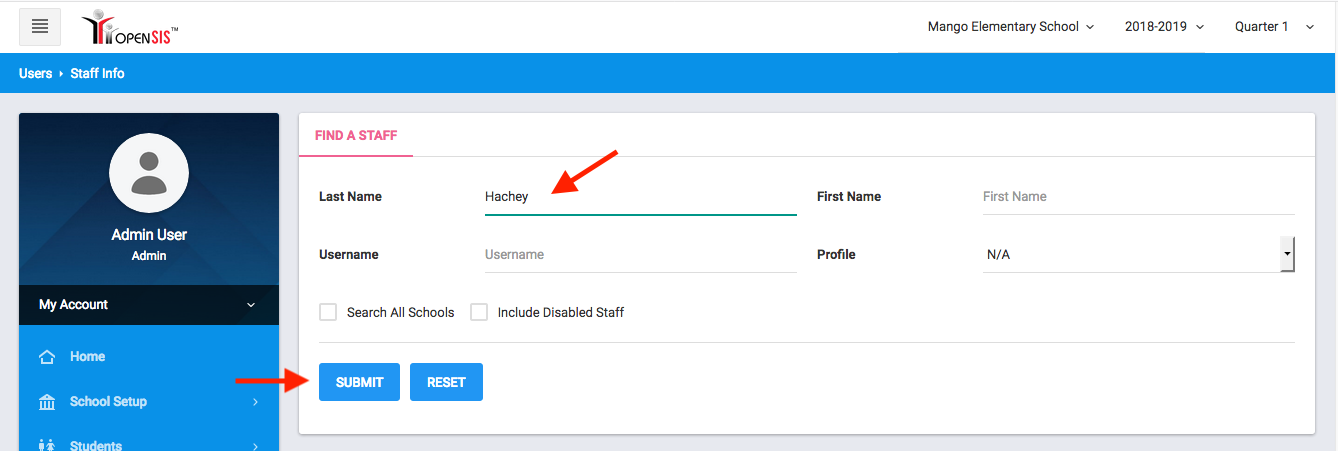Expand the School Setup chevron arrow
This screenshot has width=1338, height=451.
[x=255, y=402]
